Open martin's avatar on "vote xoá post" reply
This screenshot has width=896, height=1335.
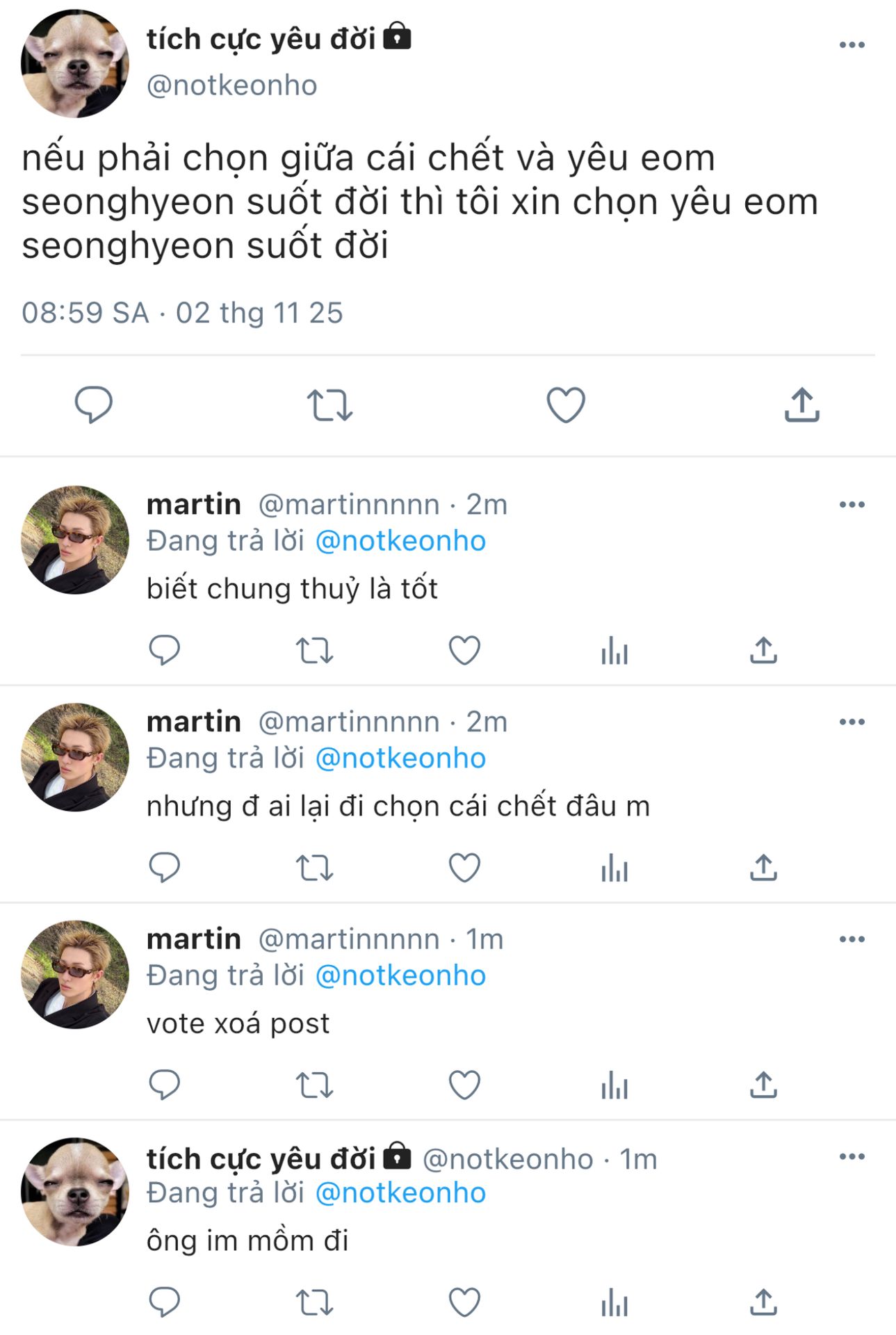point(75,974)
